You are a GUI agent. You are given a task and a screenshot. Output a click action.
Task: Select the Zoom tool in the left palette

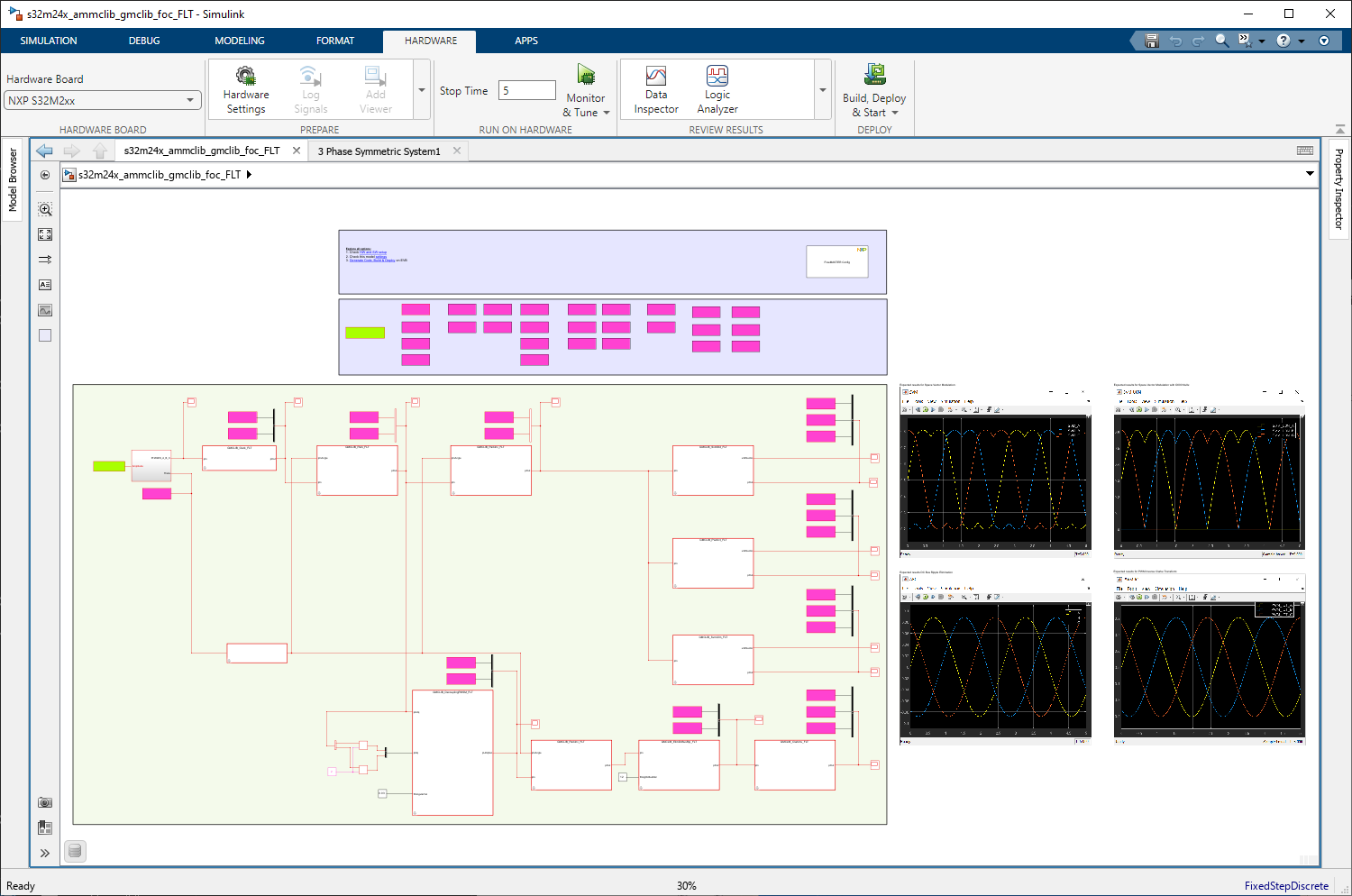(x=44, y=208)
